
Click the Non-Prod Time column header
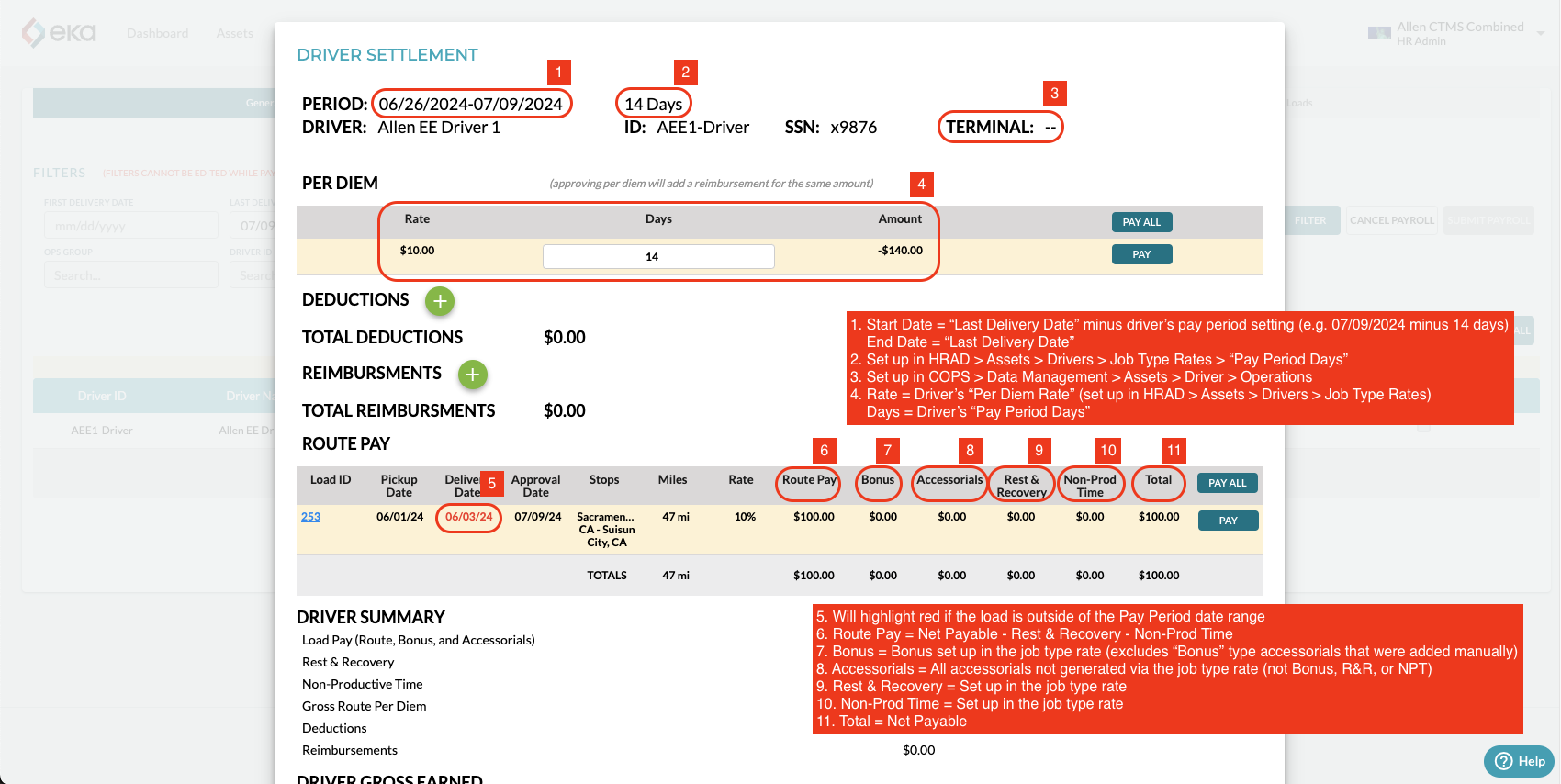[1090, 486]
